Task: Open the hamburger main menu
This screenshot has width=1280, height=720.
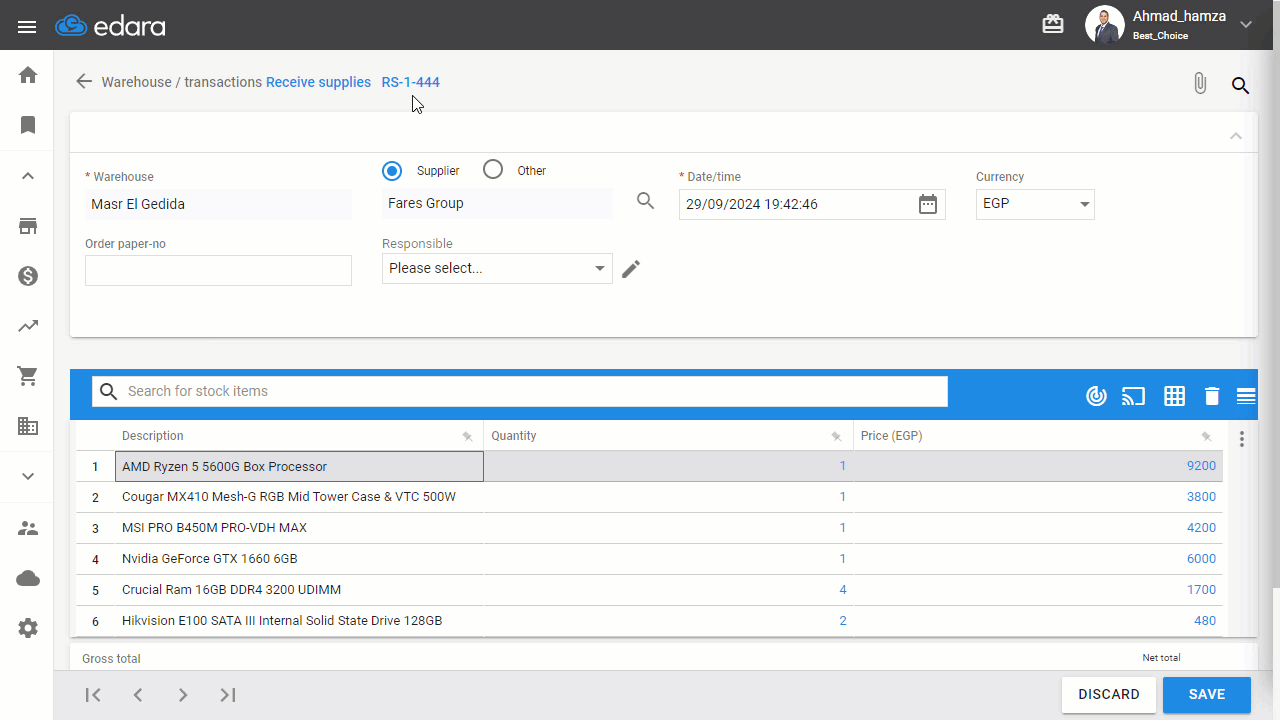Action: coord(27,27)
